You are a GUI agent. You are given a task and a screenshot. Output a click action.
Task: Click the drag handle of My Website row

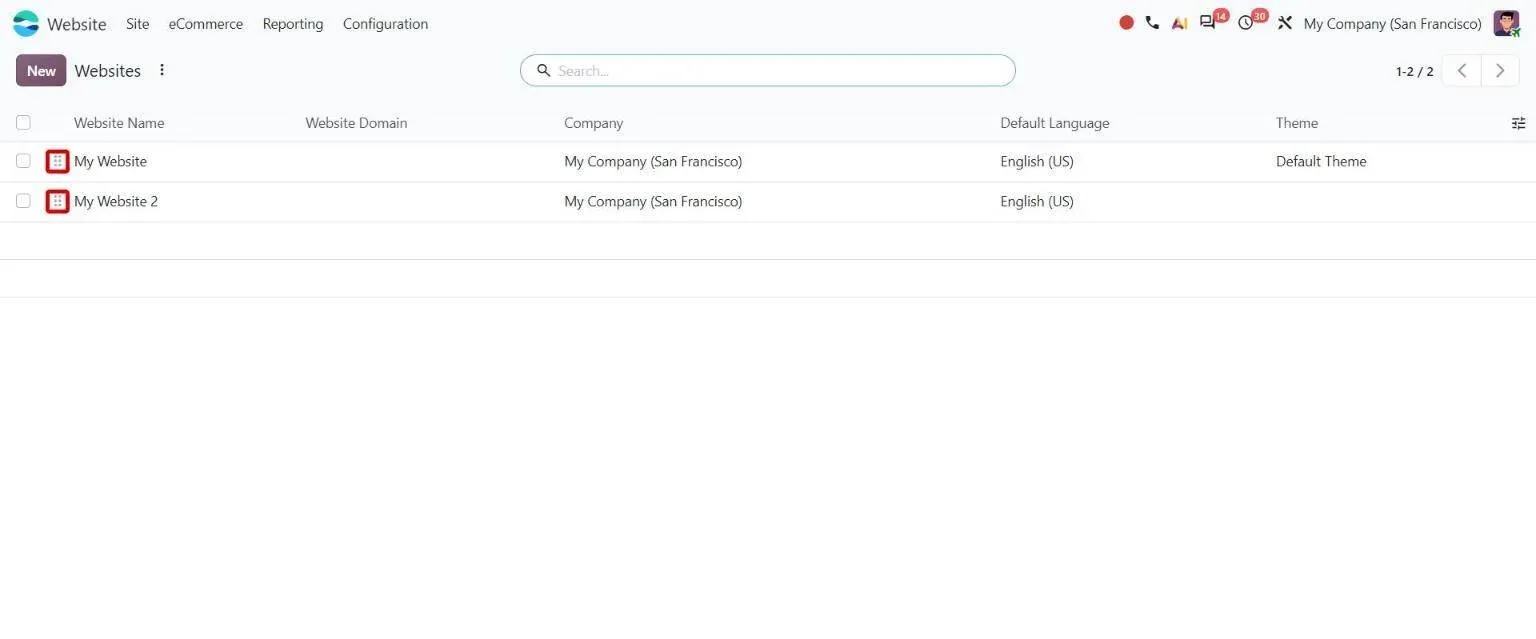(57, 161)
